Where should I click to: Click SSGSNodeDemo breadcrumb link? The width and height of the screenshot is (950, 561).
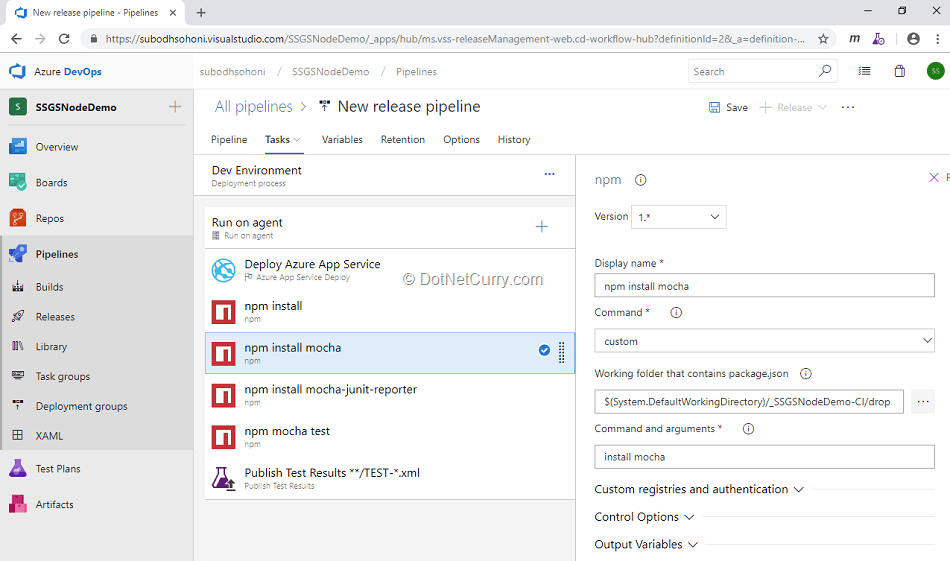tap(330, 71)
